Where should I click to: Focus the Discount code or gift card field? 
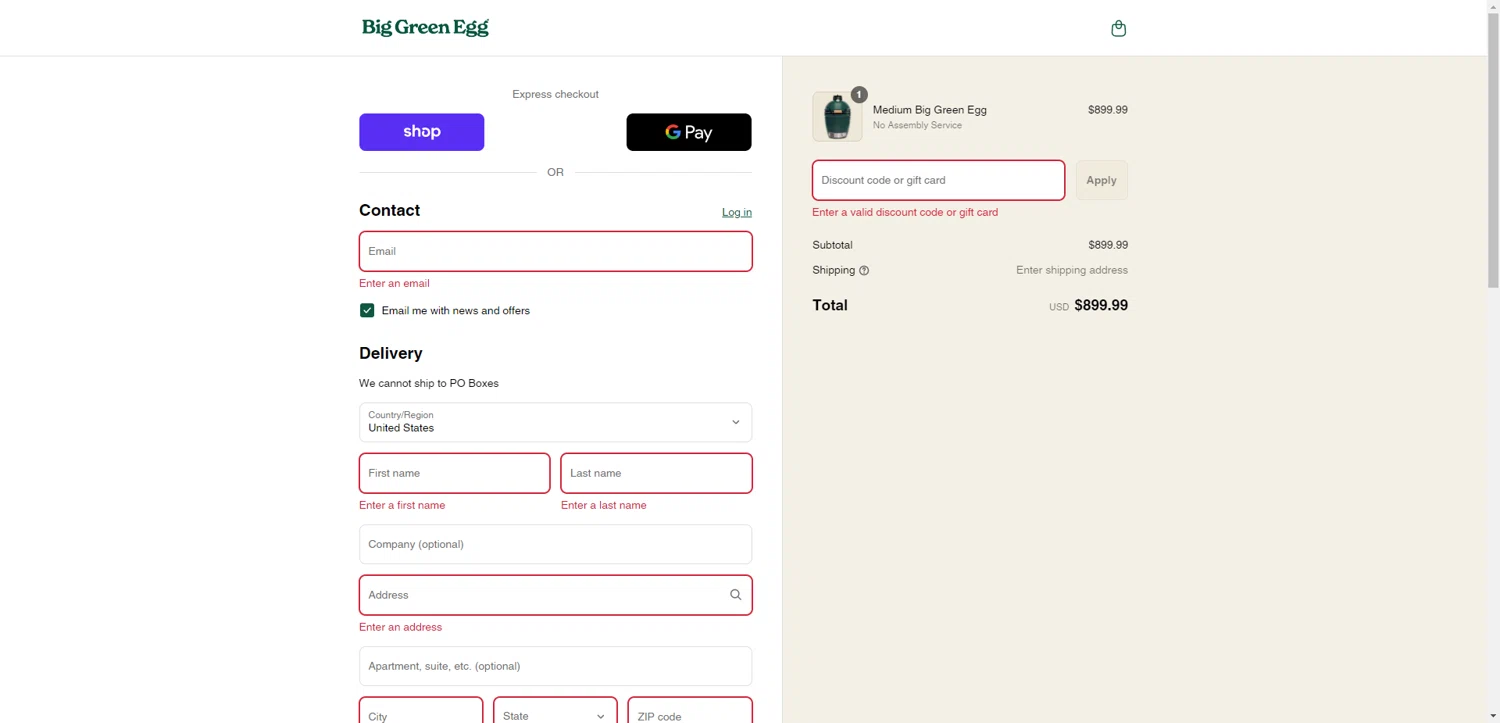938,180
